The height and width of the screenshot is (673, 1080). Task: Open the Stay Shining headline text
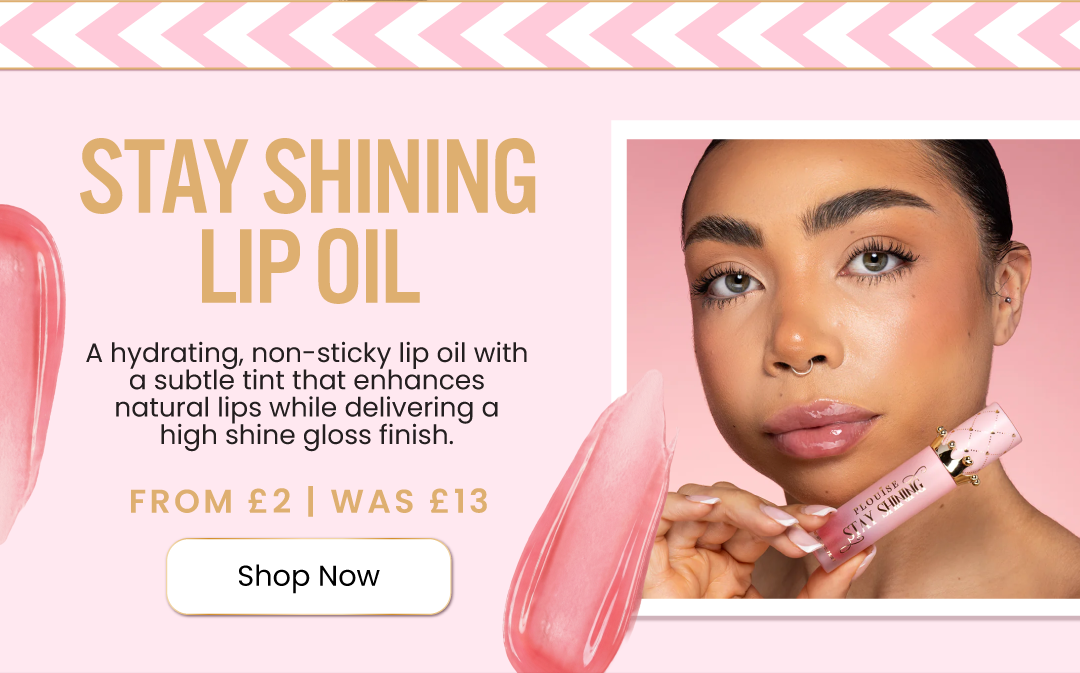[x=308, y=177]
